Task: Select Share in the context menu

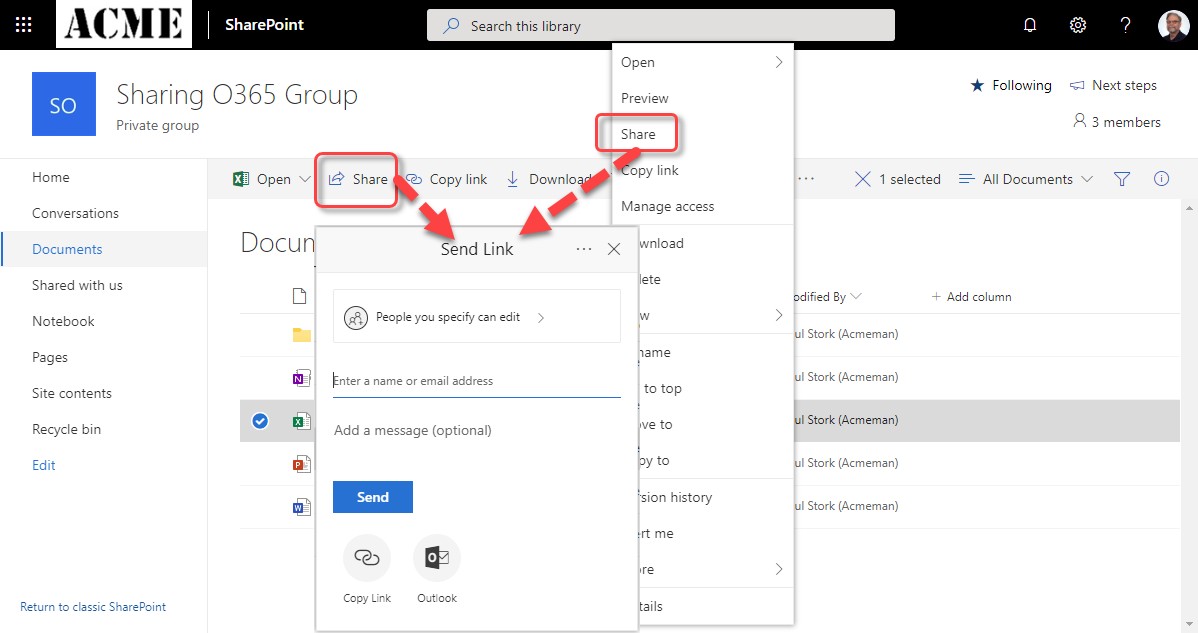Action: click(637, 134)
